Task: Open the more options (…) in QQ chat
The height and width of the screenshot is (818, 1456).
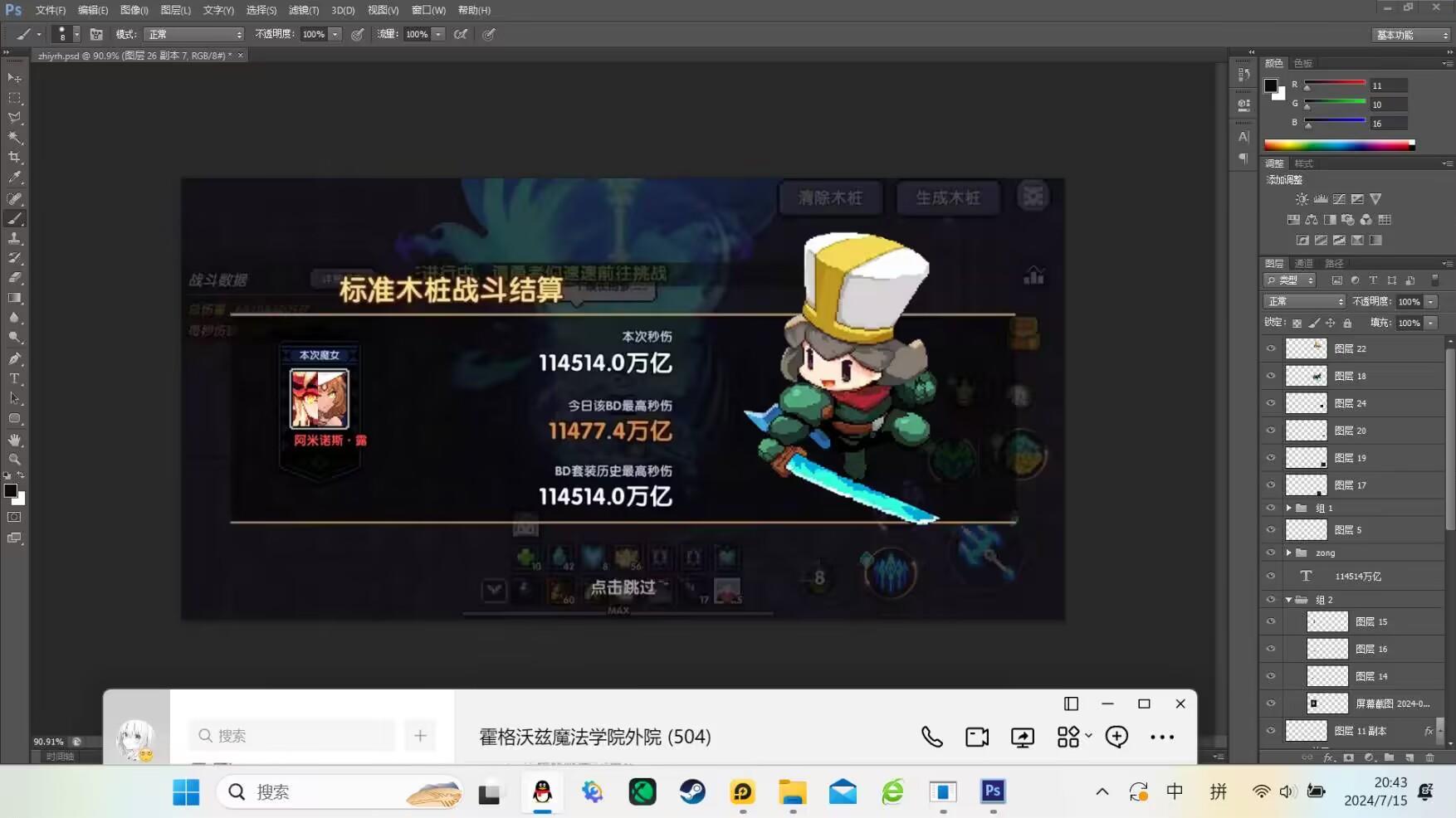Action: [1162, 737]
